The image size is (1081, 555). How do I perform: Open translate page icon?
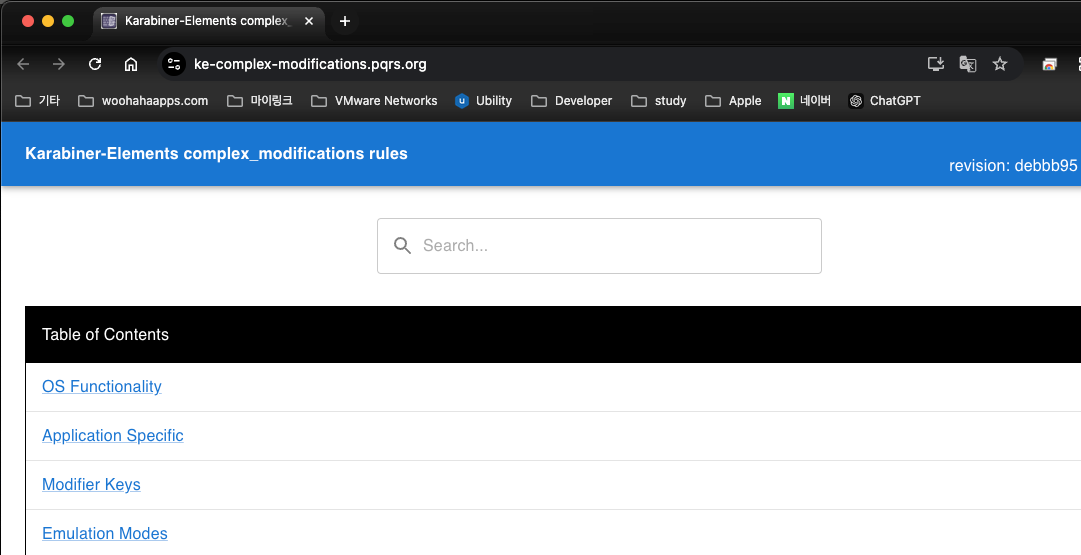(968, 64)
